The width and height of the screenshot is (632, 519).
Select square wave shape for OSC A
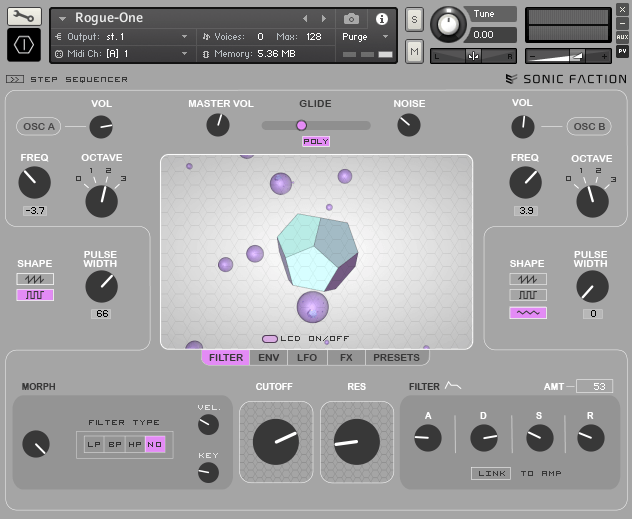35,295
